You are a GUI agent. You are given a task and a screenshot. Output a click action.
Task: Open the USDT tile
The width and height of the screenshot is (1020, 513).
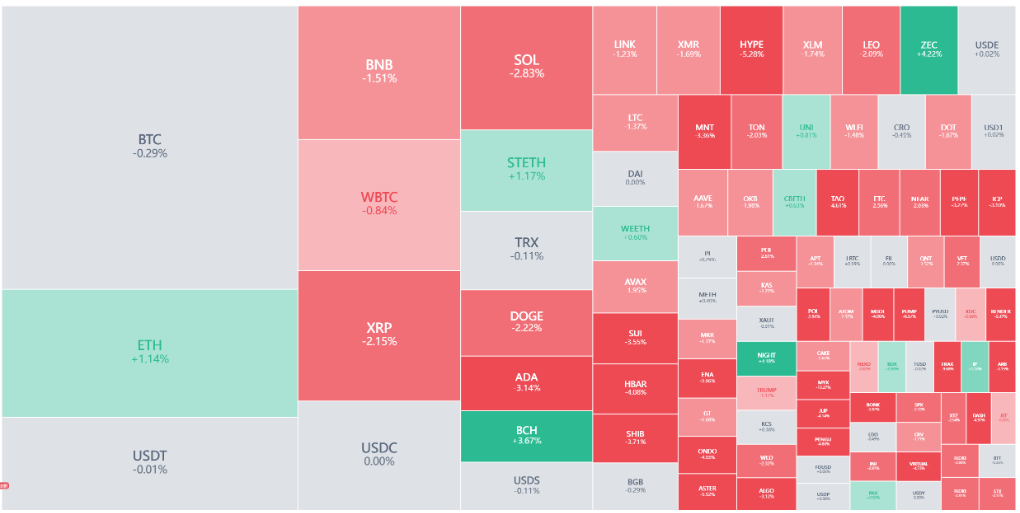[149, 462]
